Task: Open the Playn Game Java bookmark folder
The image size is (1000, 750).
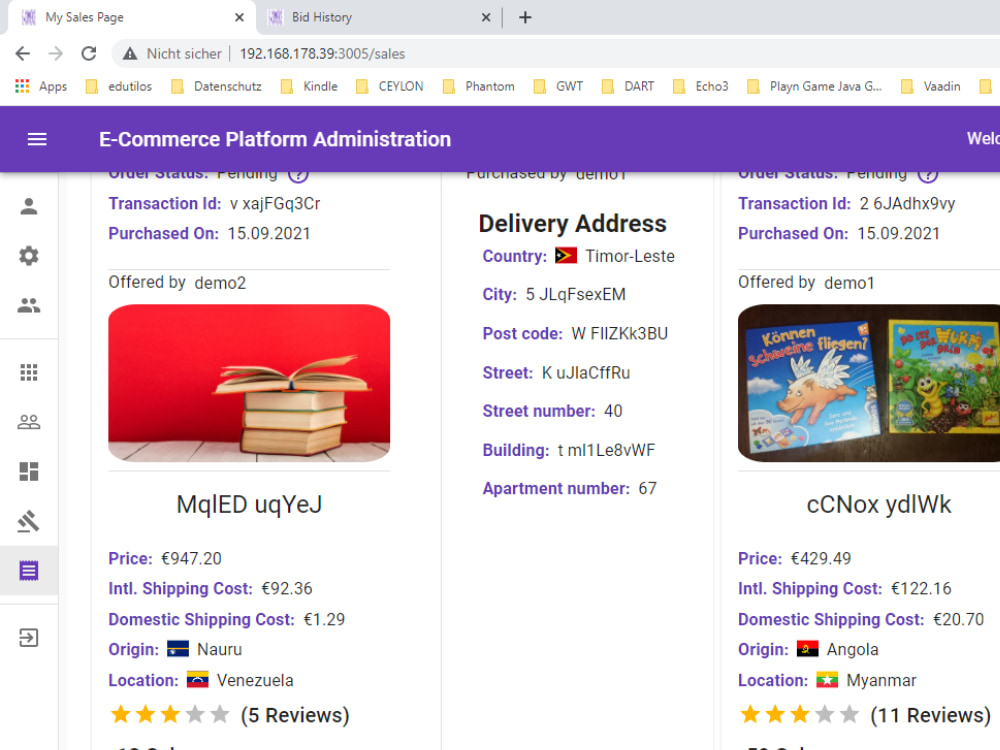Action: pyautogui.click(x=814, y=86)
